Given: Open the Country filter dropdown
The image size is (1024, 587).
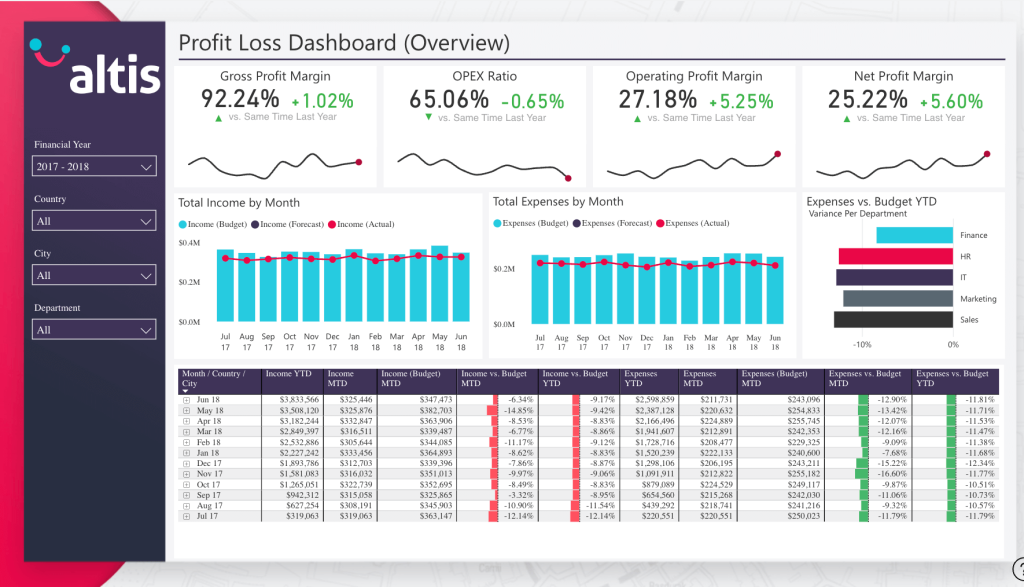Looking at the screenshot, I should click(x=94, y=221).
